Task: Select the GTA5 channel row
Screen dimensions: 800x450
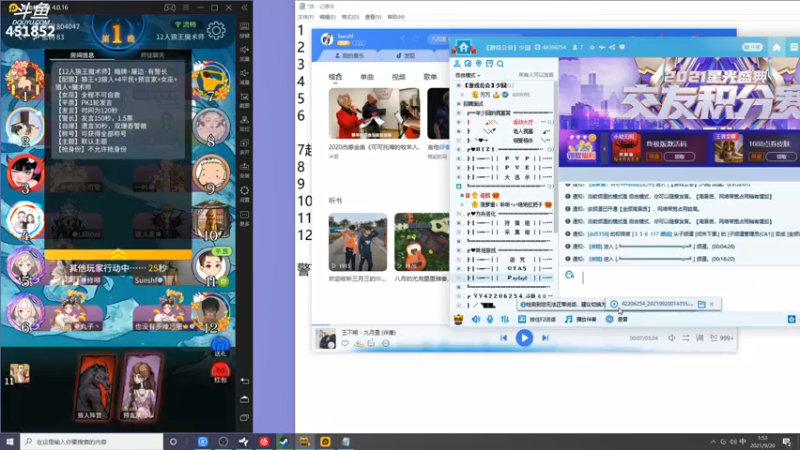Action: point(505,269)
